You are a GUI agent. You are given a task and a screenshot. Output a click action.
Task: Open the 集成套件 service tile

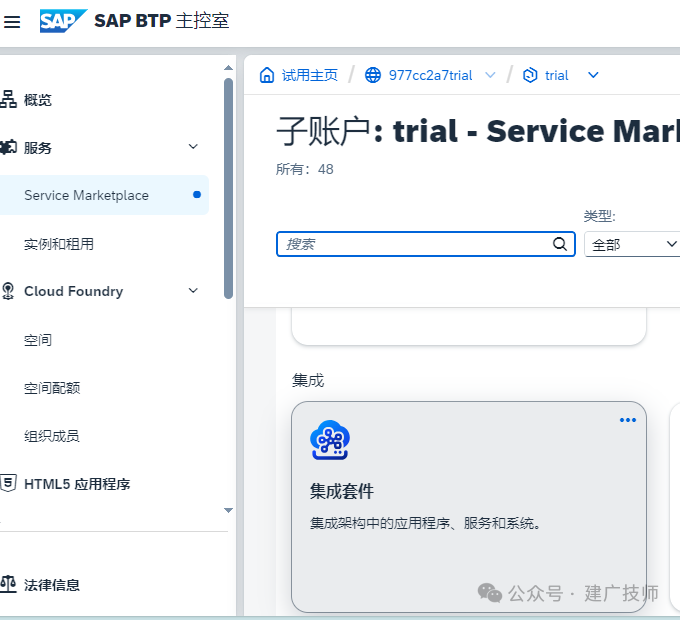469,506
